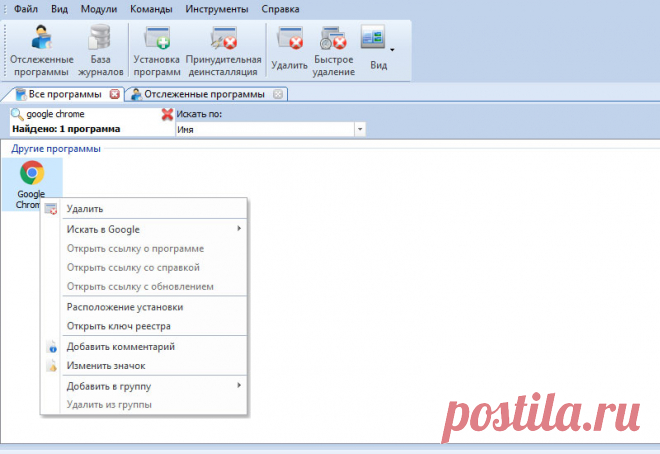Start Принудительная деинсталляция from the toolbar
Image resolution: width=660 pixels, height=454 pixels.
223,51
